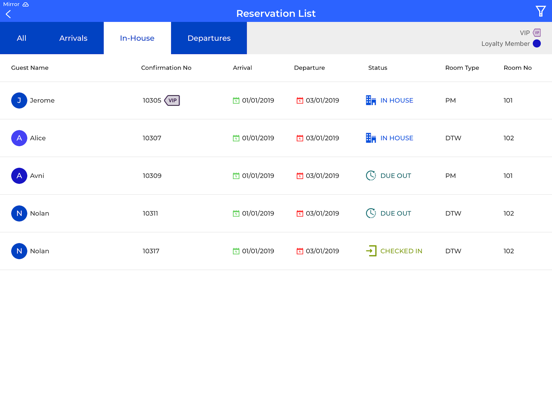Viewport: 552px width, 414px height.
Task: Go back using the top-left arrow
Action: point(8,14)
